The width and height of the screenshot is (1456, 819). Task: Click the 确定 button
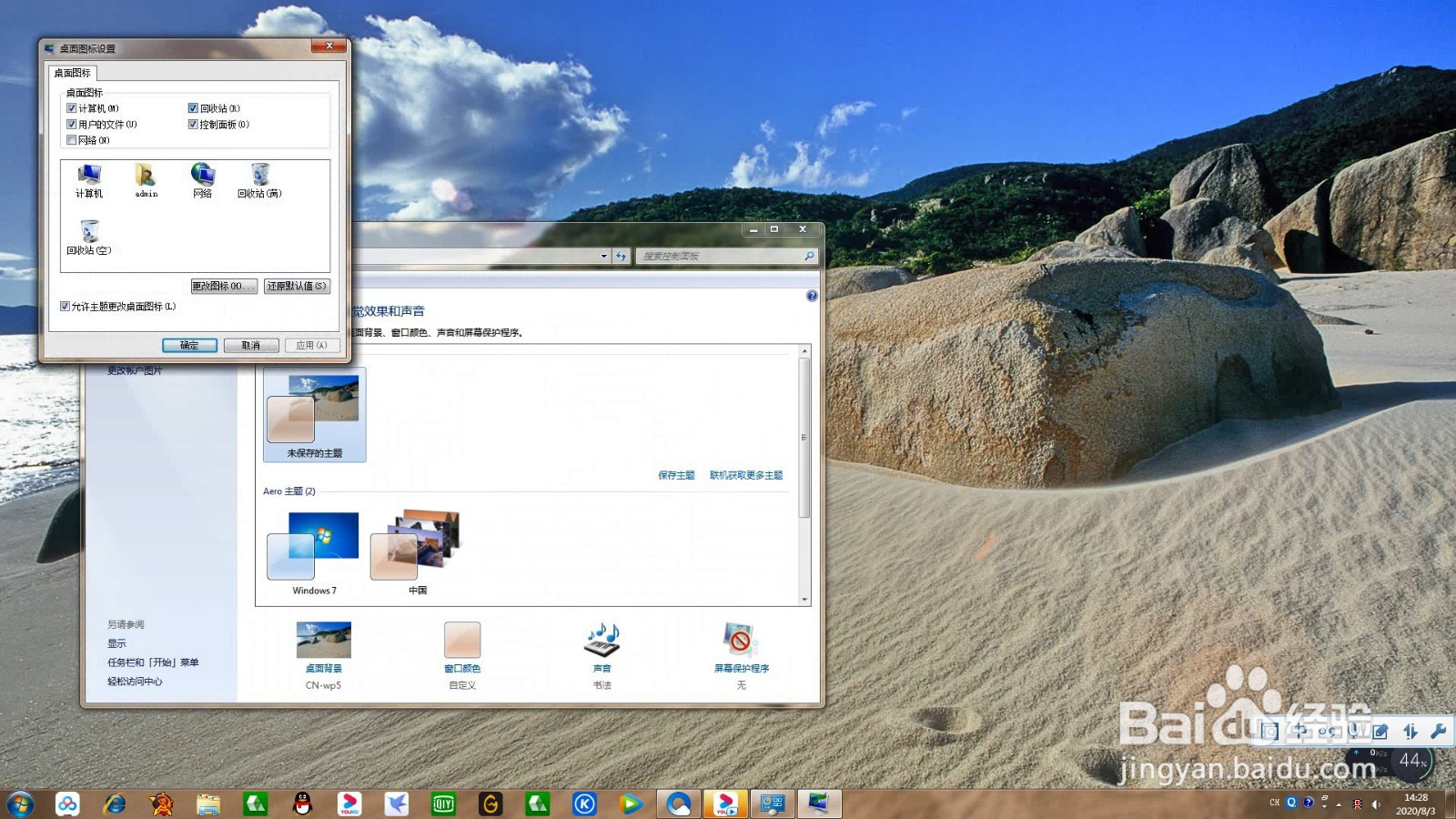click(x=189, y=346)
